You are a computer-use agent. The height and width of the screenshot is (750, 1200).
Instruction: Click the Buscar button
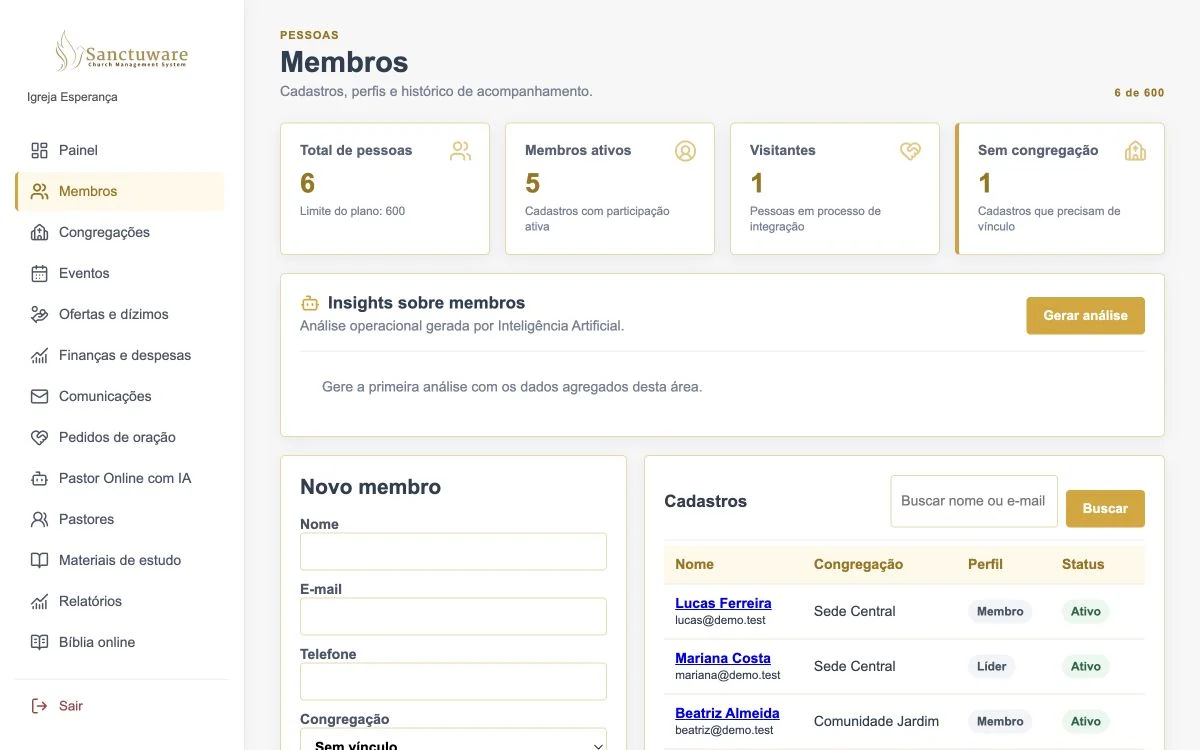pyautogui.click(x=1105, y=508)
